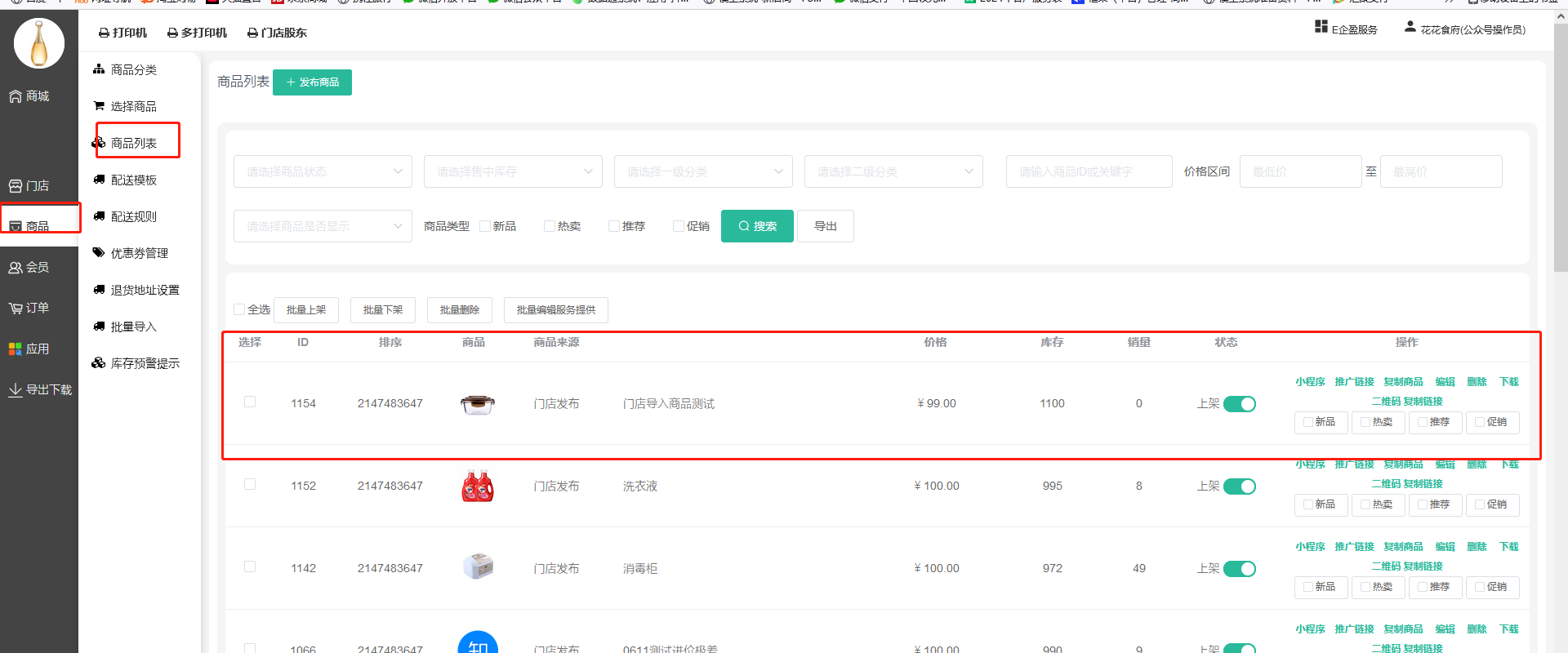Open the 请选择一级分类 dropdown
The width and height of the screenshot is (1568, 653).
click(702, 171)
